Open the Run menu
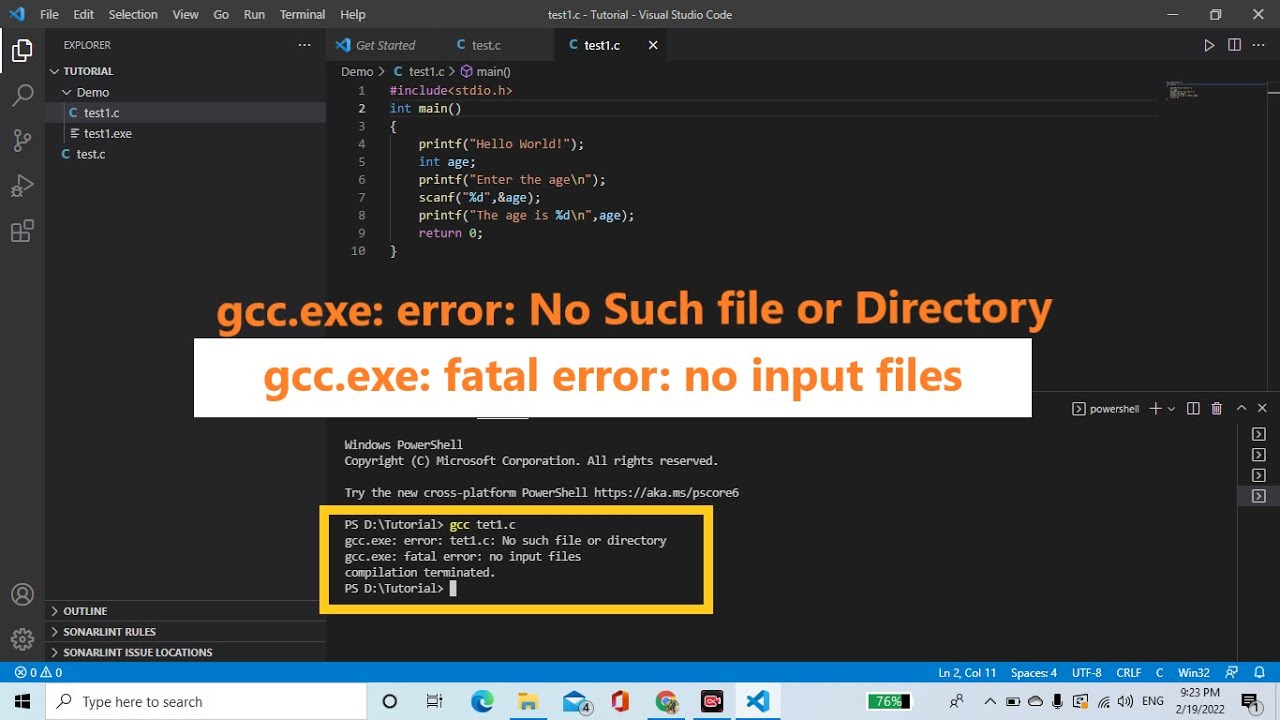The height and width of the screenshot is (720, 1280). [254, 14]
